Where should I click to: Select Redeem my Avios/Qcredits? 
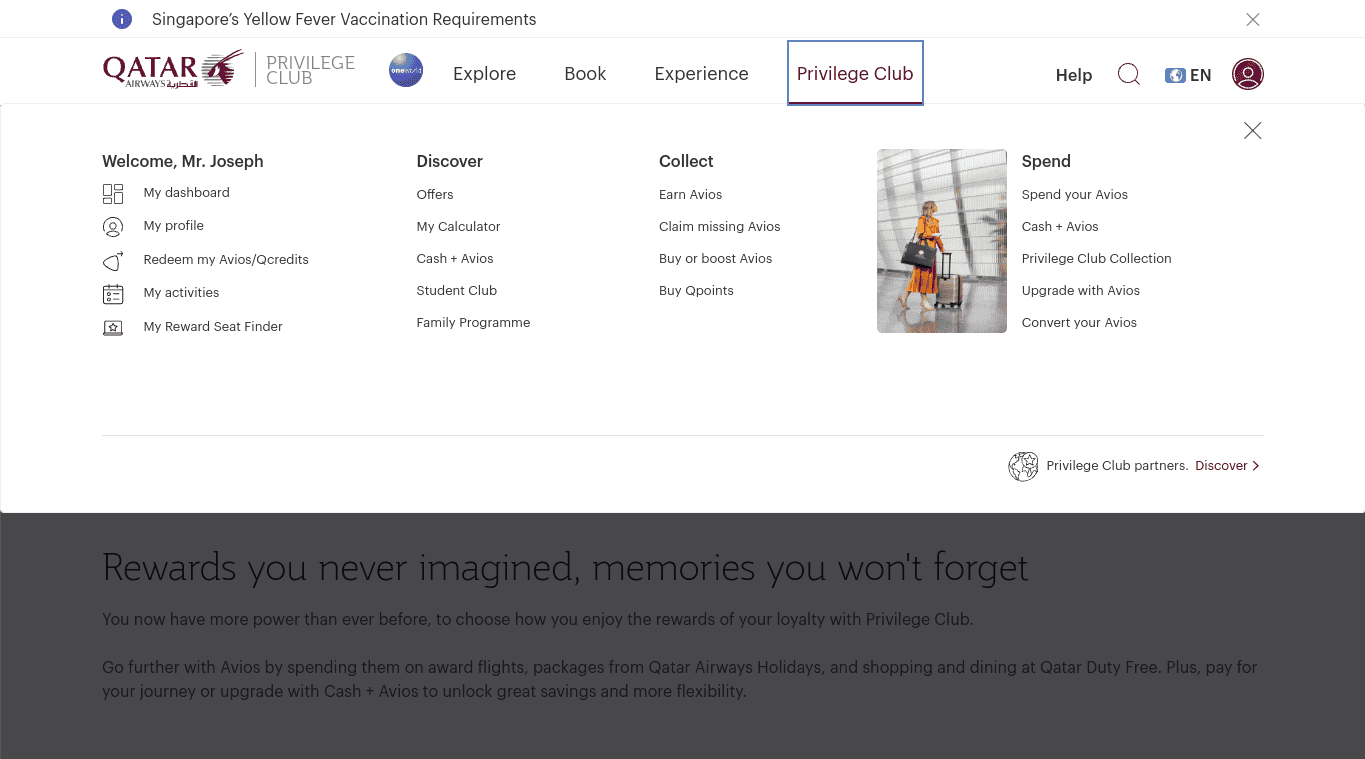tap(226, 260)
